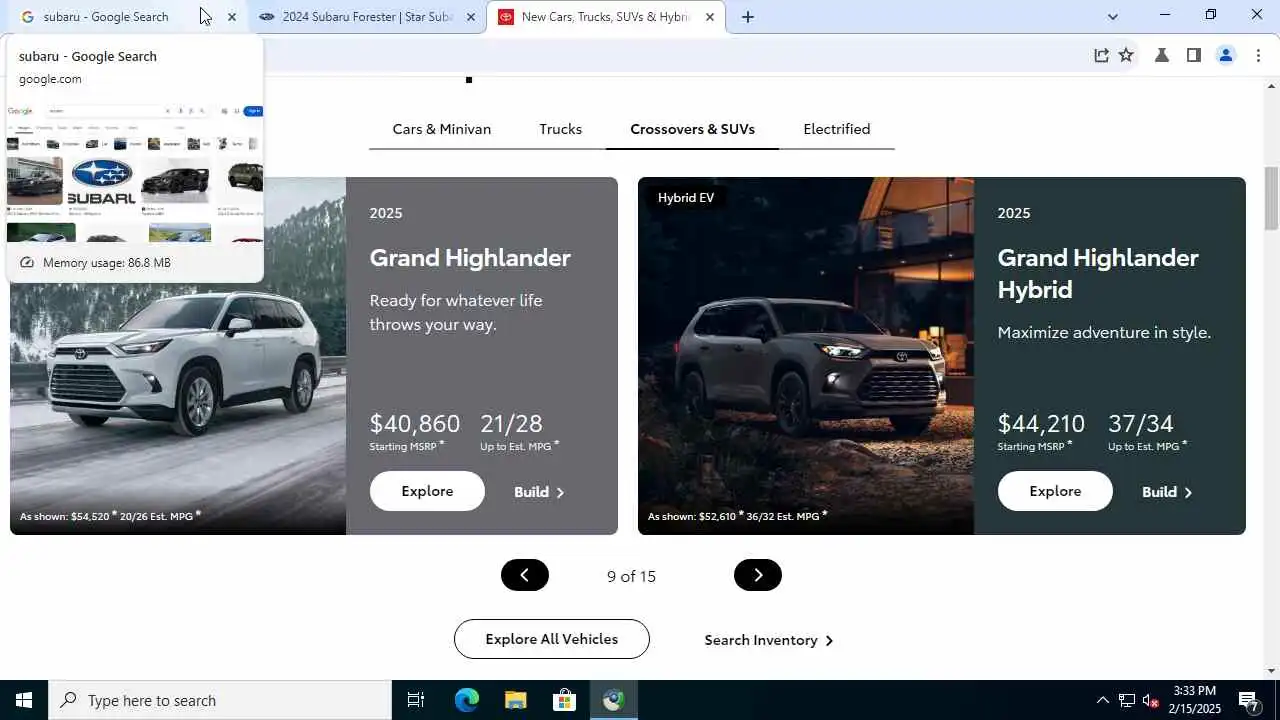Image resolution: width=1280 pixels, height=720 pixels.
Task: Click the $40,860 starting MSRP
Action: 414,423
